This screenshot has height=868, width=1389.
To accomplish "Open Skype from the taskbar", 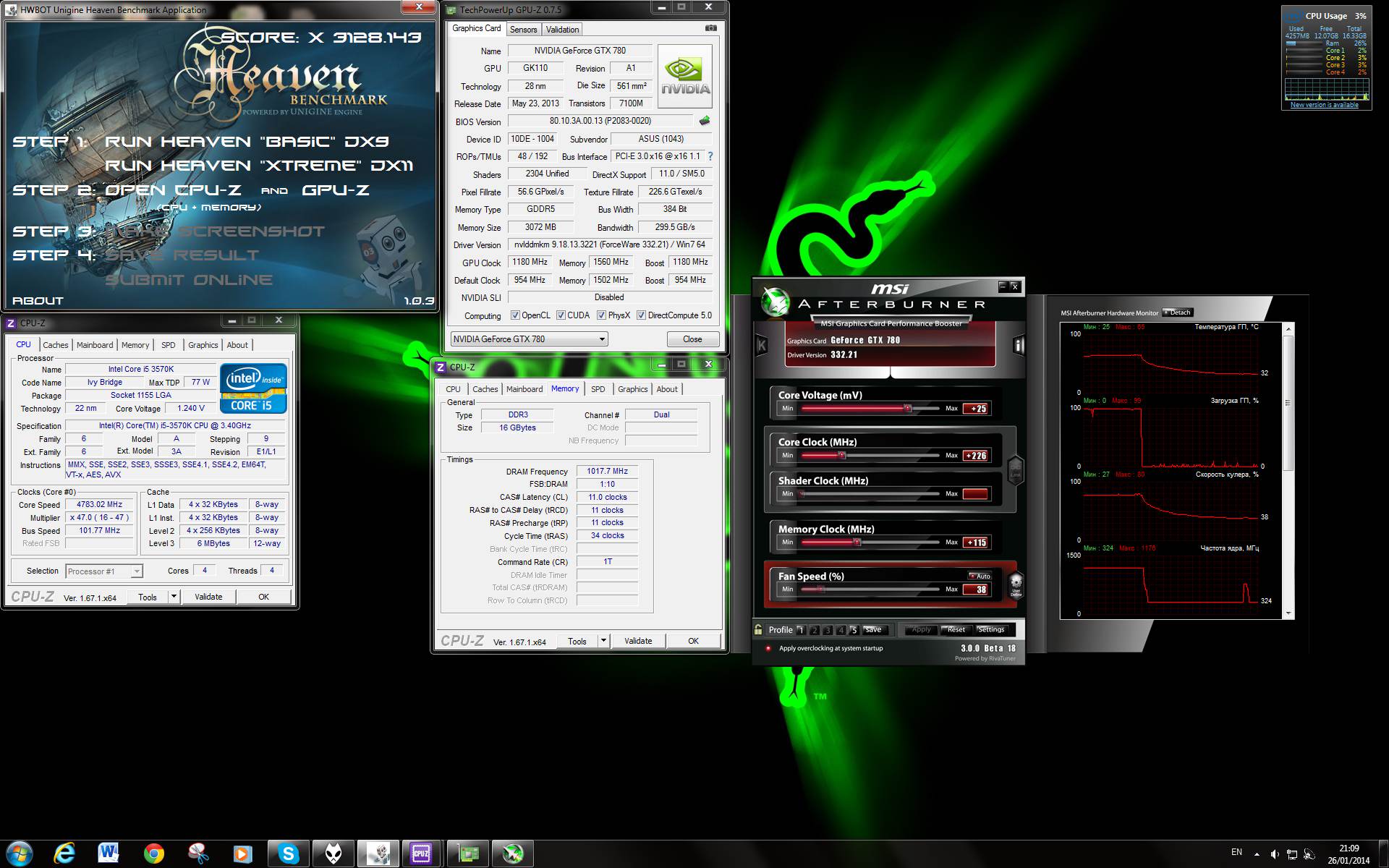I will point(289,854).
